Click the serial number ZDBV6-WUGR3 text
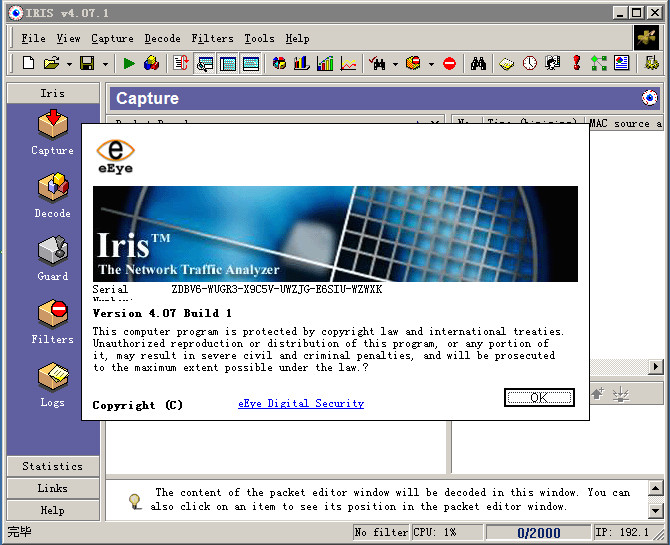Screen dimensions: 670x545 (276, 289)
